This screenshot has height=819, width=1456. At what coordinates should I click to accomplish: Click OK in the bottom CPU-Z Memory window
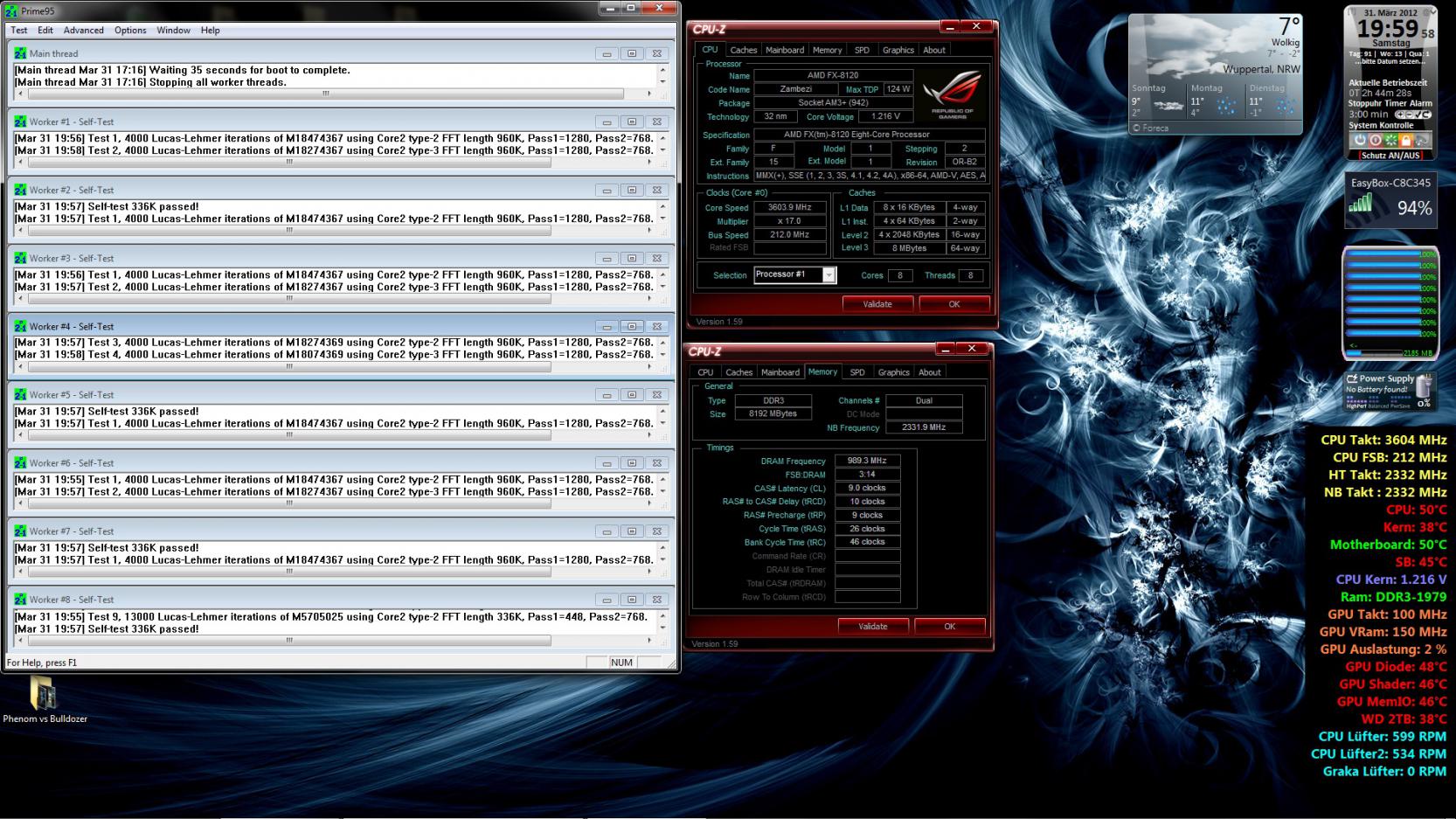pyautogui.click(x=950, y=627)
